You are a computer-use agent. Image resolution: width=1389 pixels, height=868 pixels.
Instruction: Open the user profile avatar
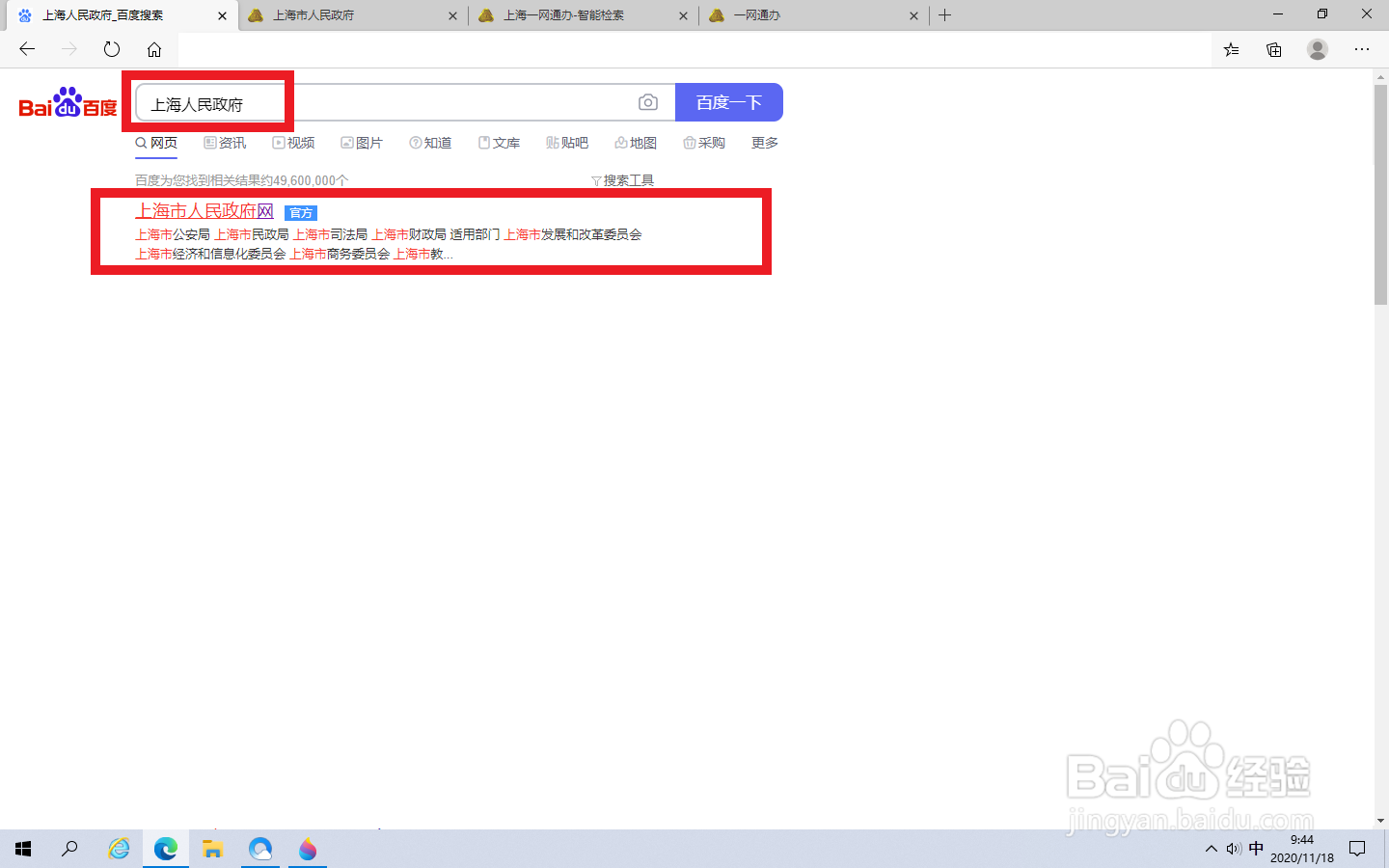[1318, 49]
